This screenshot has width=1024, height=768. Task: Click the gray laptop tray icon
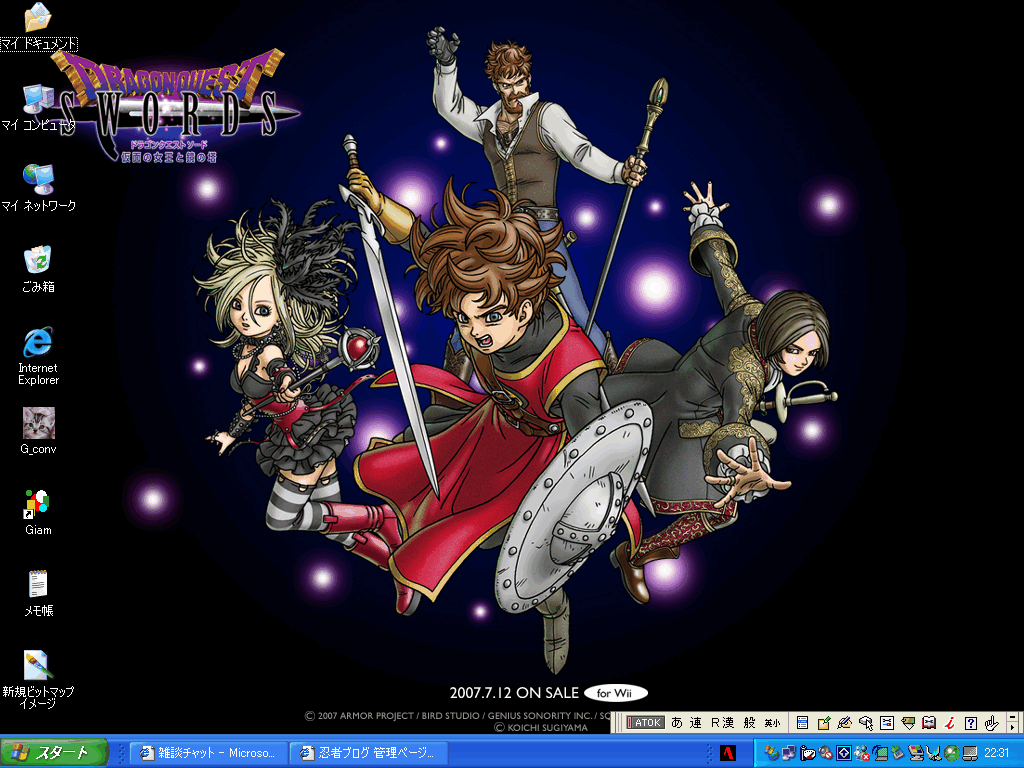[970, 754]
